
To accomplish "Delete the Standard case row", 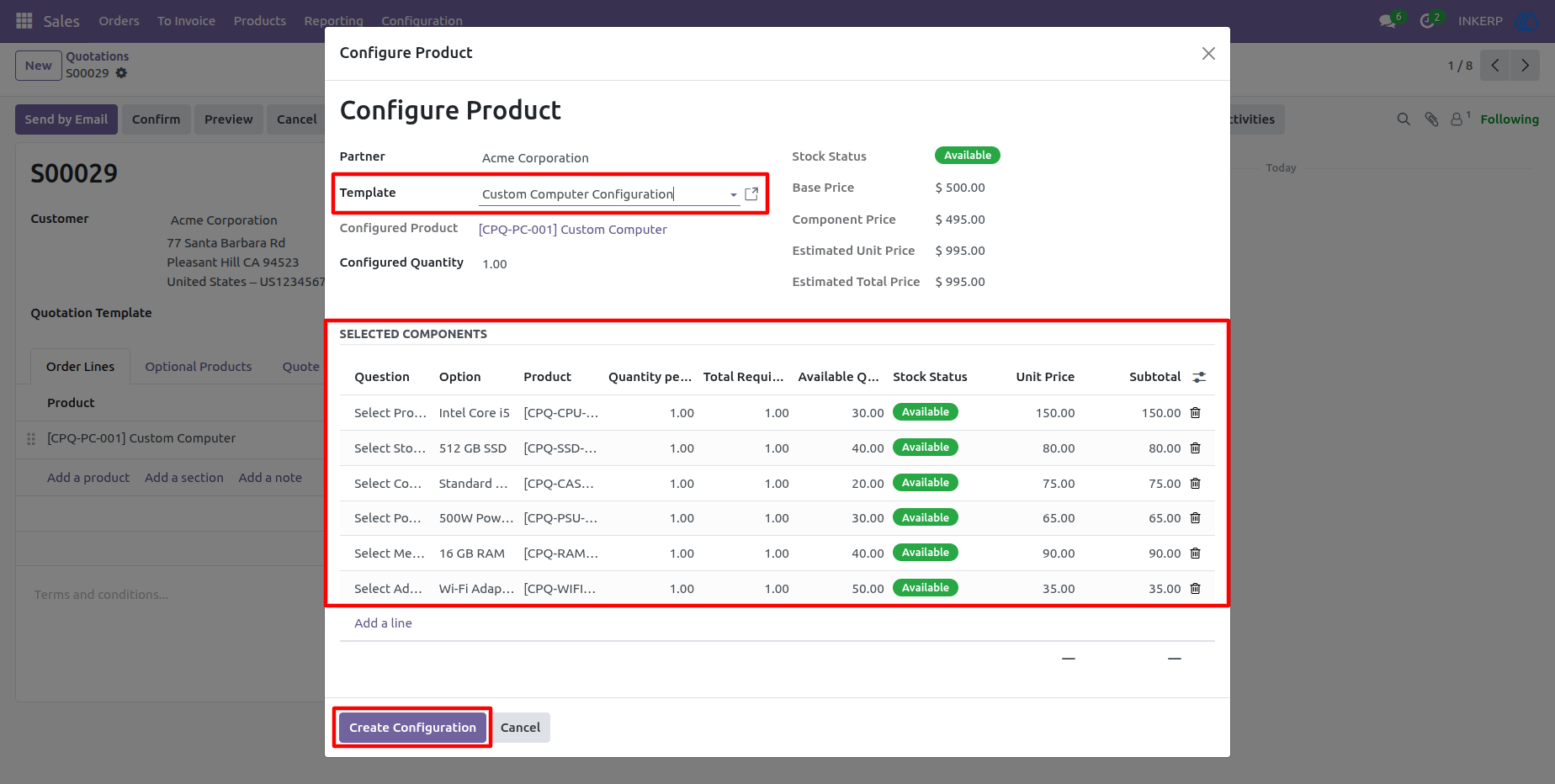I will point(1195,484).
